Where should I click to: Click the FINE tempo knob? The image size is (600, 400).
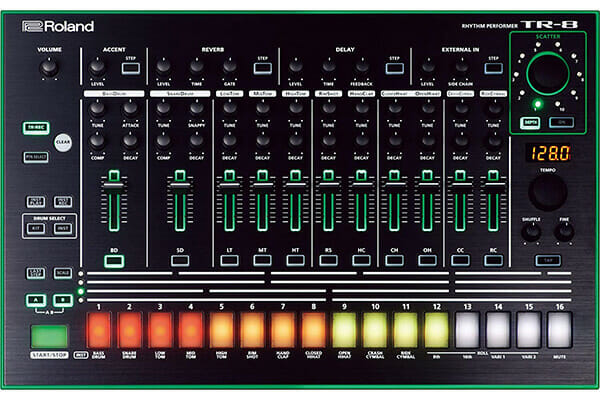tap(564, 232)
